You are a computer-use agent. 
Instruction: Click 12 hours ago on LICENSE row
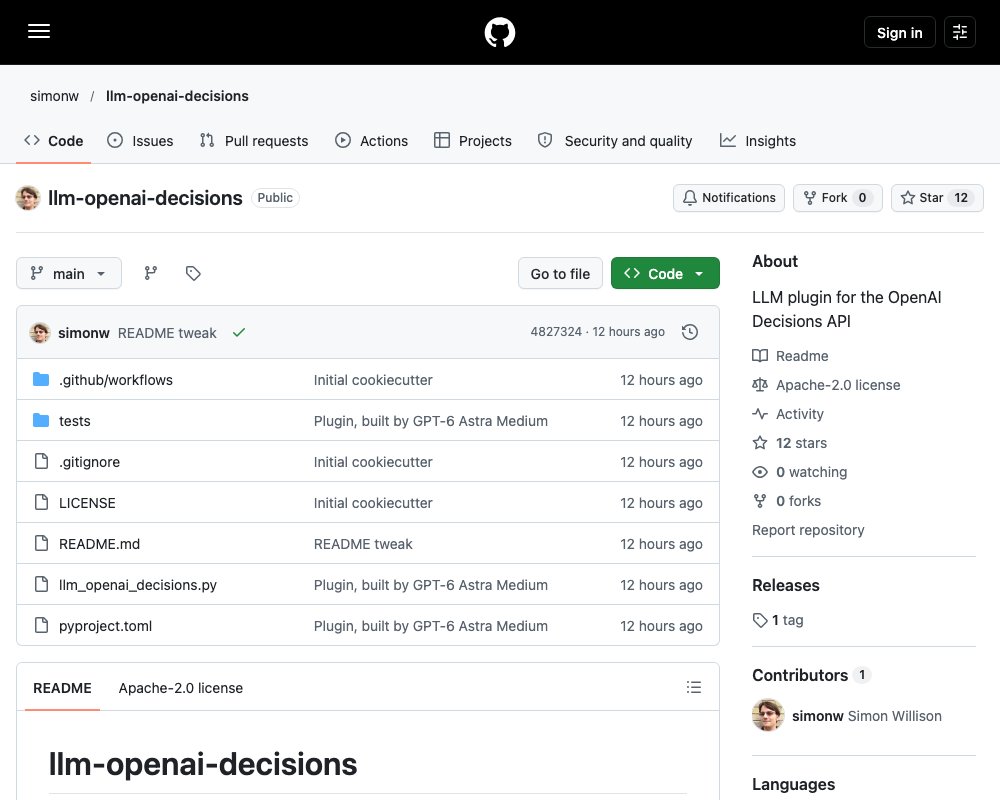pyautogui.click(x=661, y=503)
